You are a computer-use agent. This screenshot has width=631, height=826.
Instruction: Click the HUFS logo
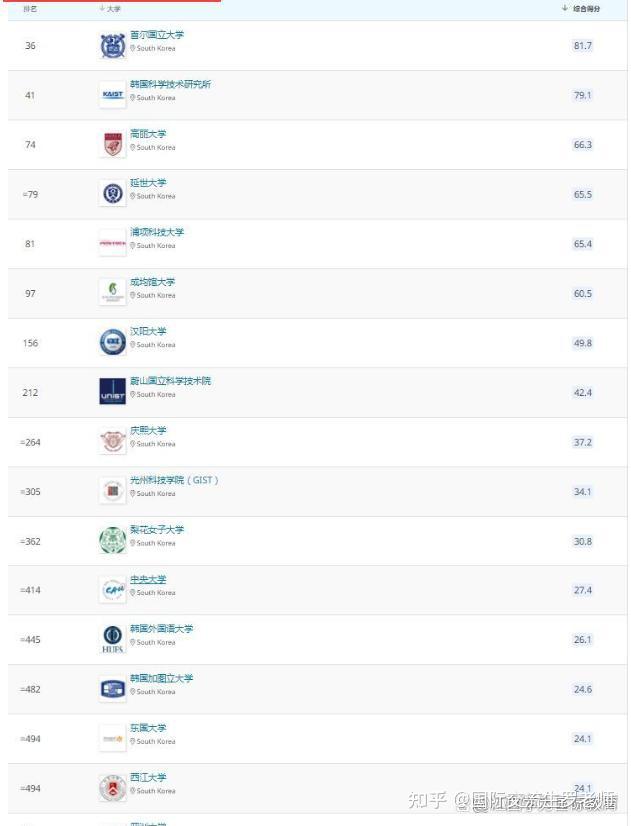112,639
